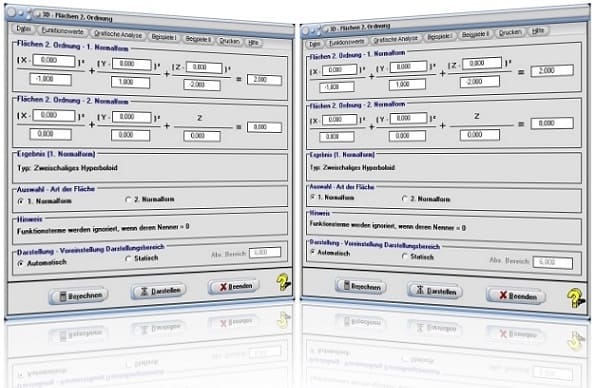
Task: Click Berechnen calculator button in the right window
Action: point(361,286)
